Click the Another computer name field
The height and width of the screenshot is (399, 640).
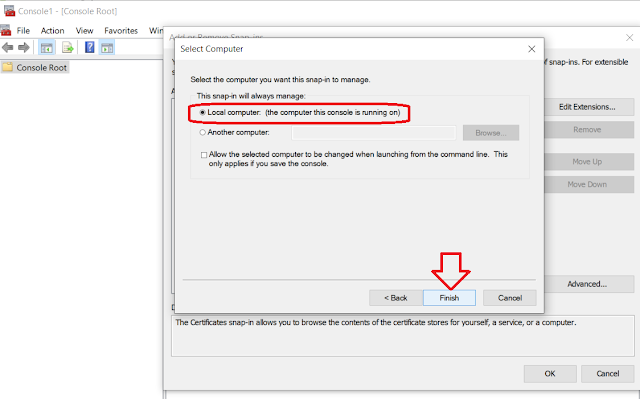[x=373, y=133]
